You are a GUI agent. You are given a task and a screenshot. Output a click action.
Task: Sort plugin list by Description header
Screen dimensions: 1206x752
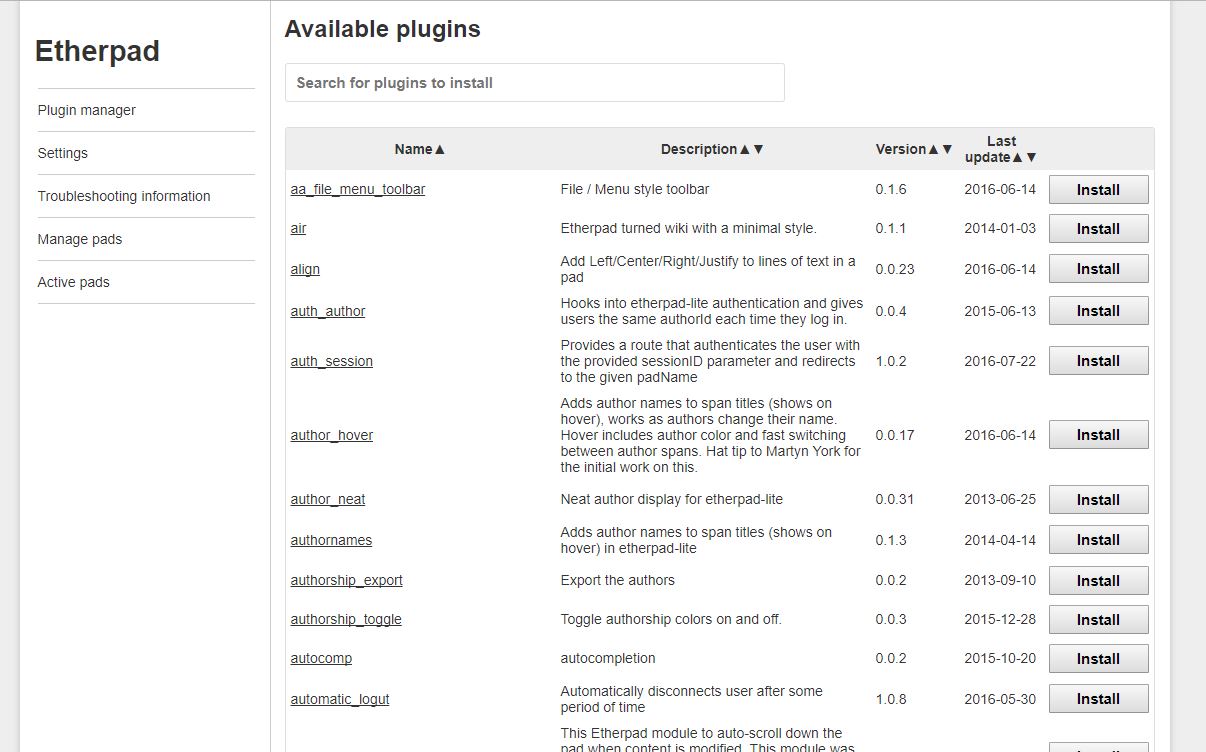[711, 149]
